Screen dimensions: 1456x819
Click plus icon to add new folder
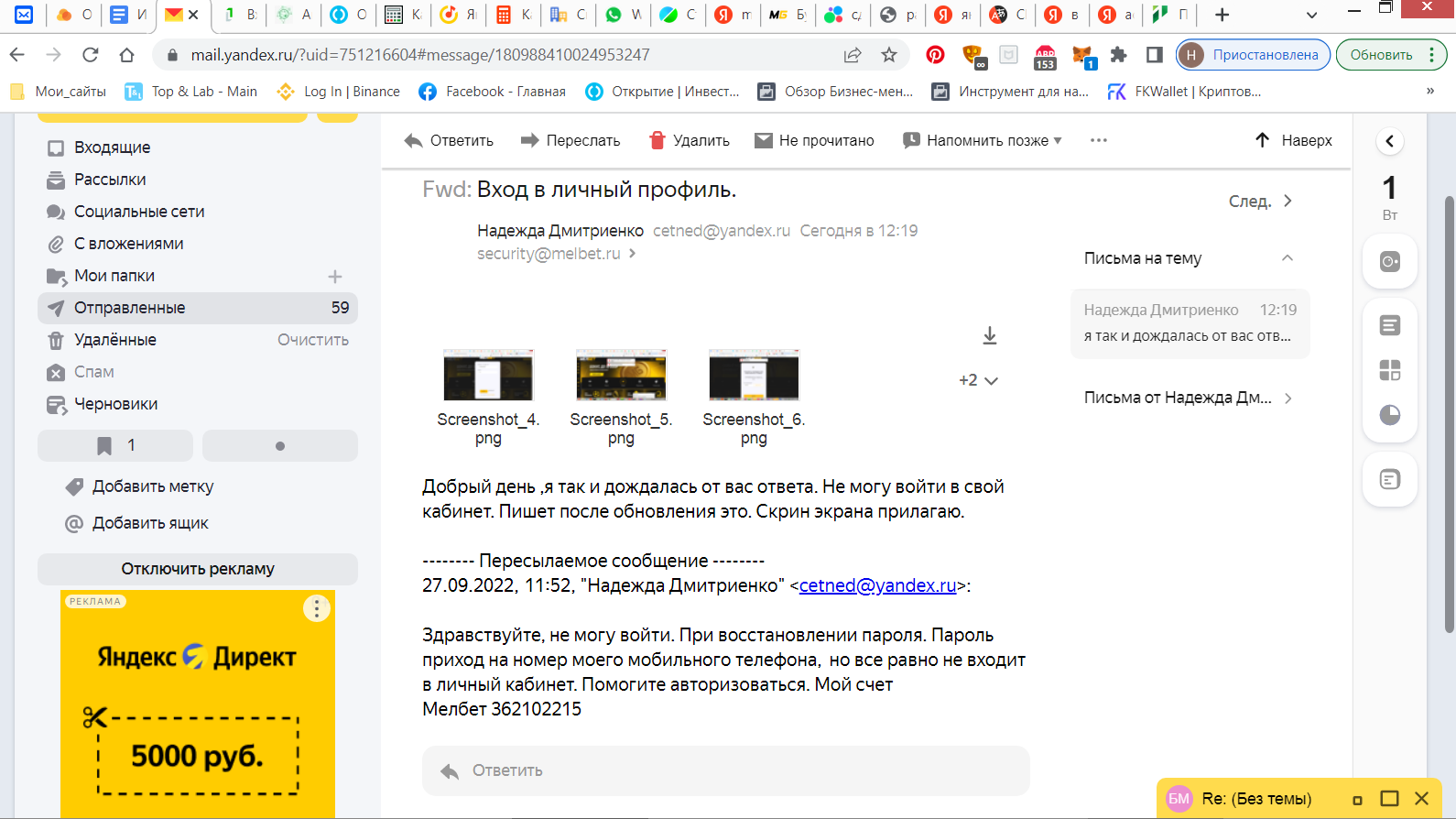(335, 276)
